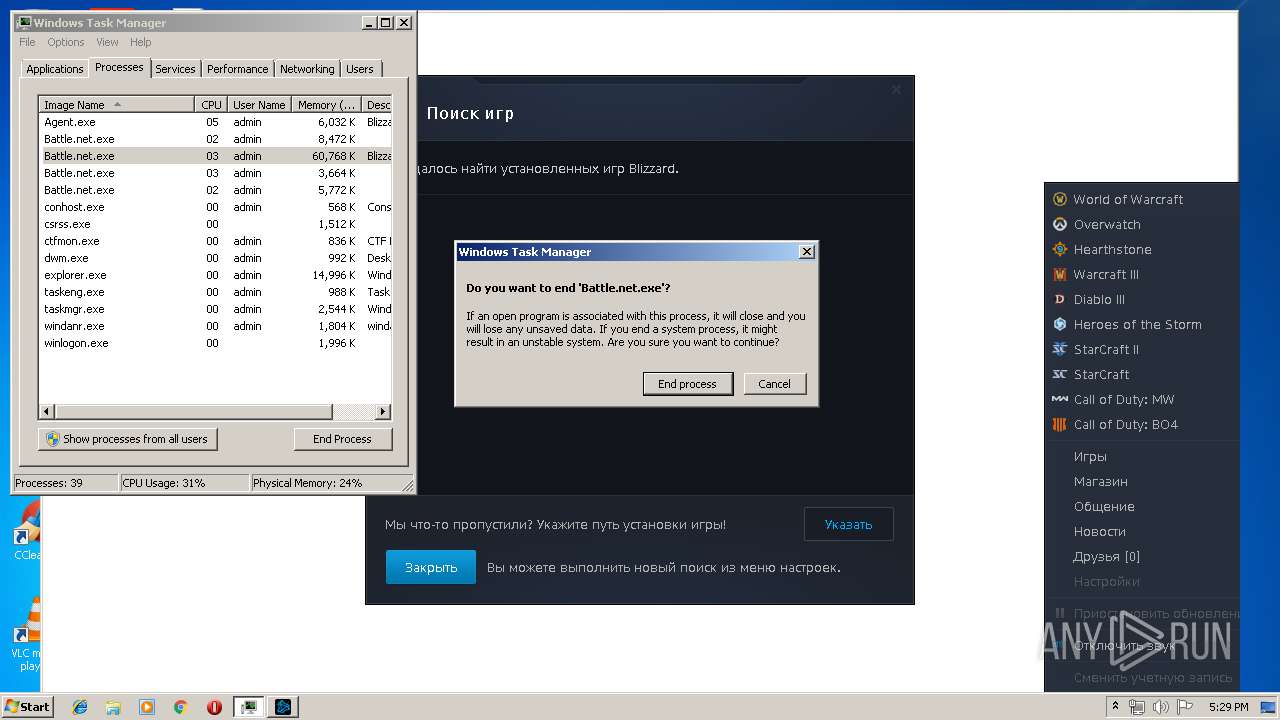Confirm End process in dialog
This screenshot has width=1280, height=720.
coord(687,384)
